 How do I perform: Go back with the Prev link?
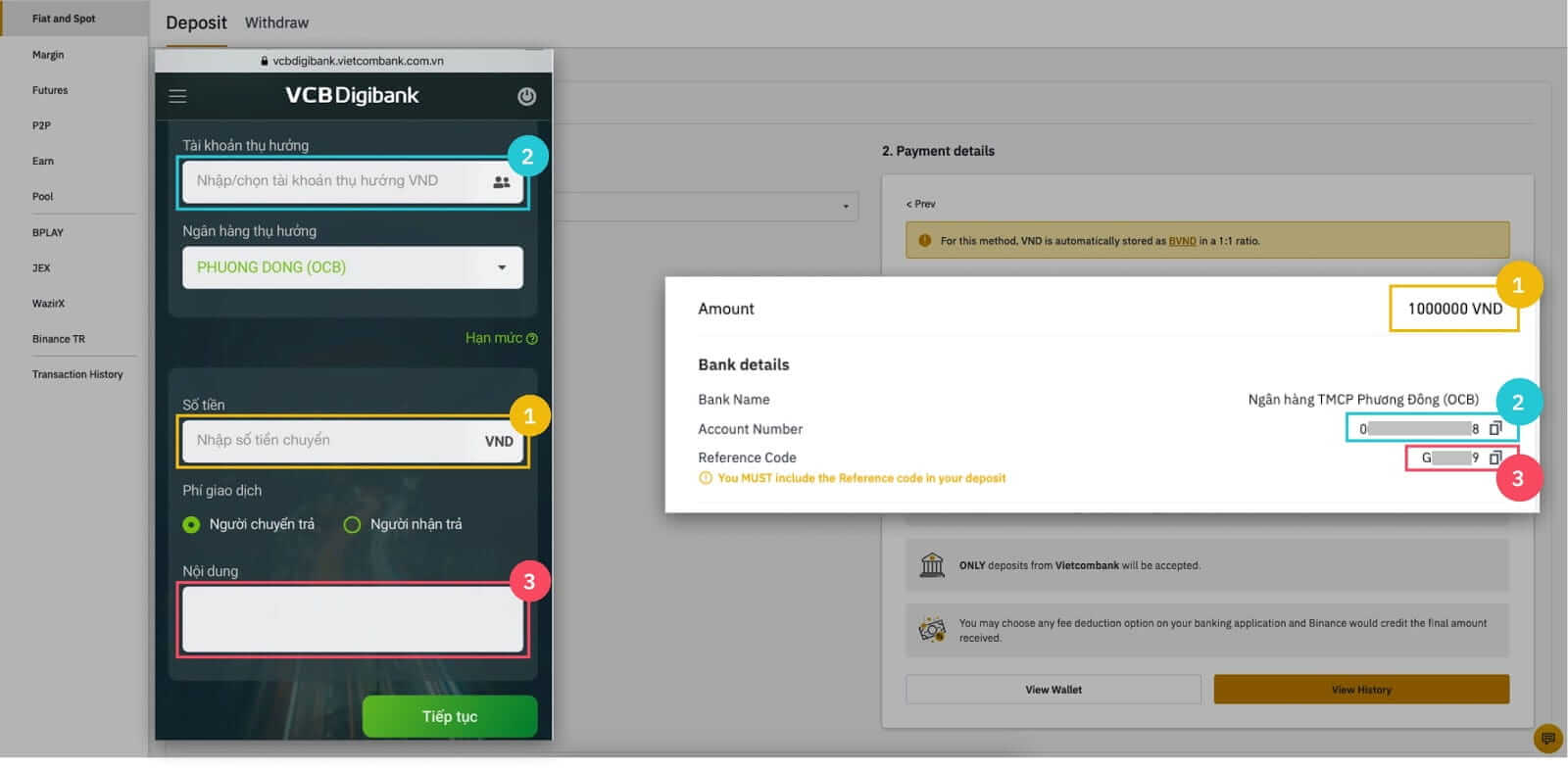click(921, 204)
